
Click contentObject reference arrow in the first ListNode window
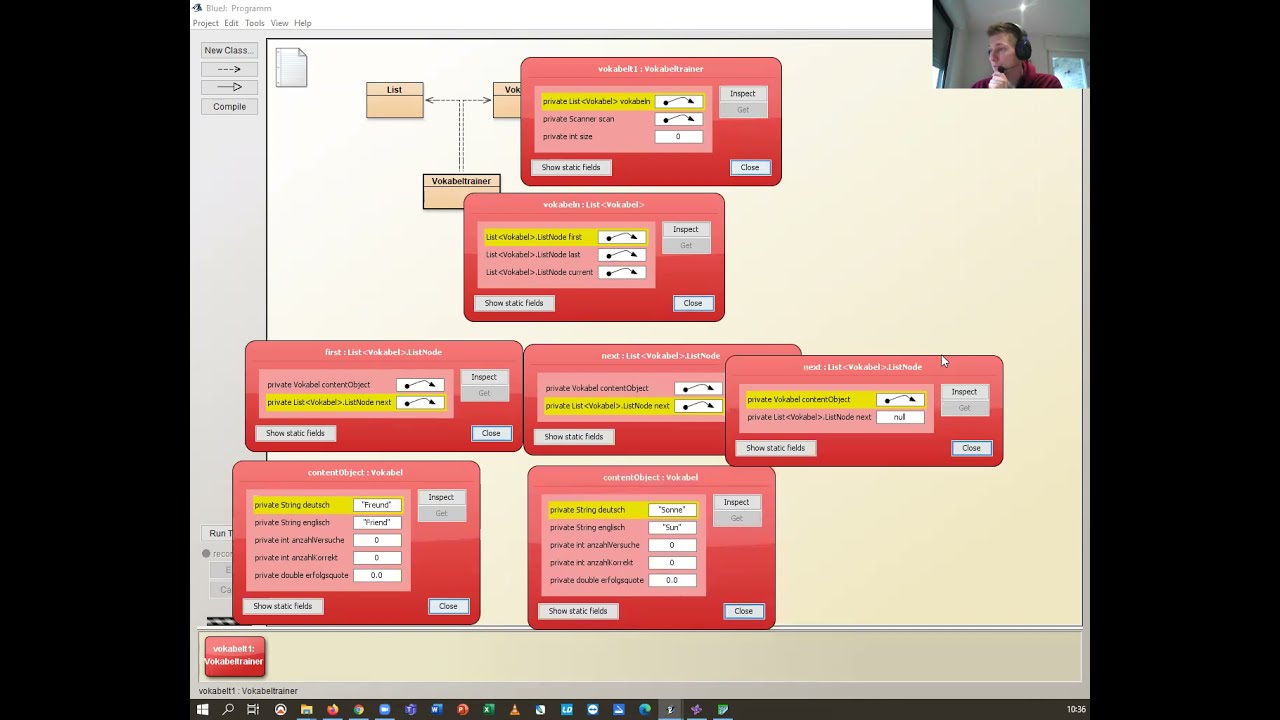[420, 385]
